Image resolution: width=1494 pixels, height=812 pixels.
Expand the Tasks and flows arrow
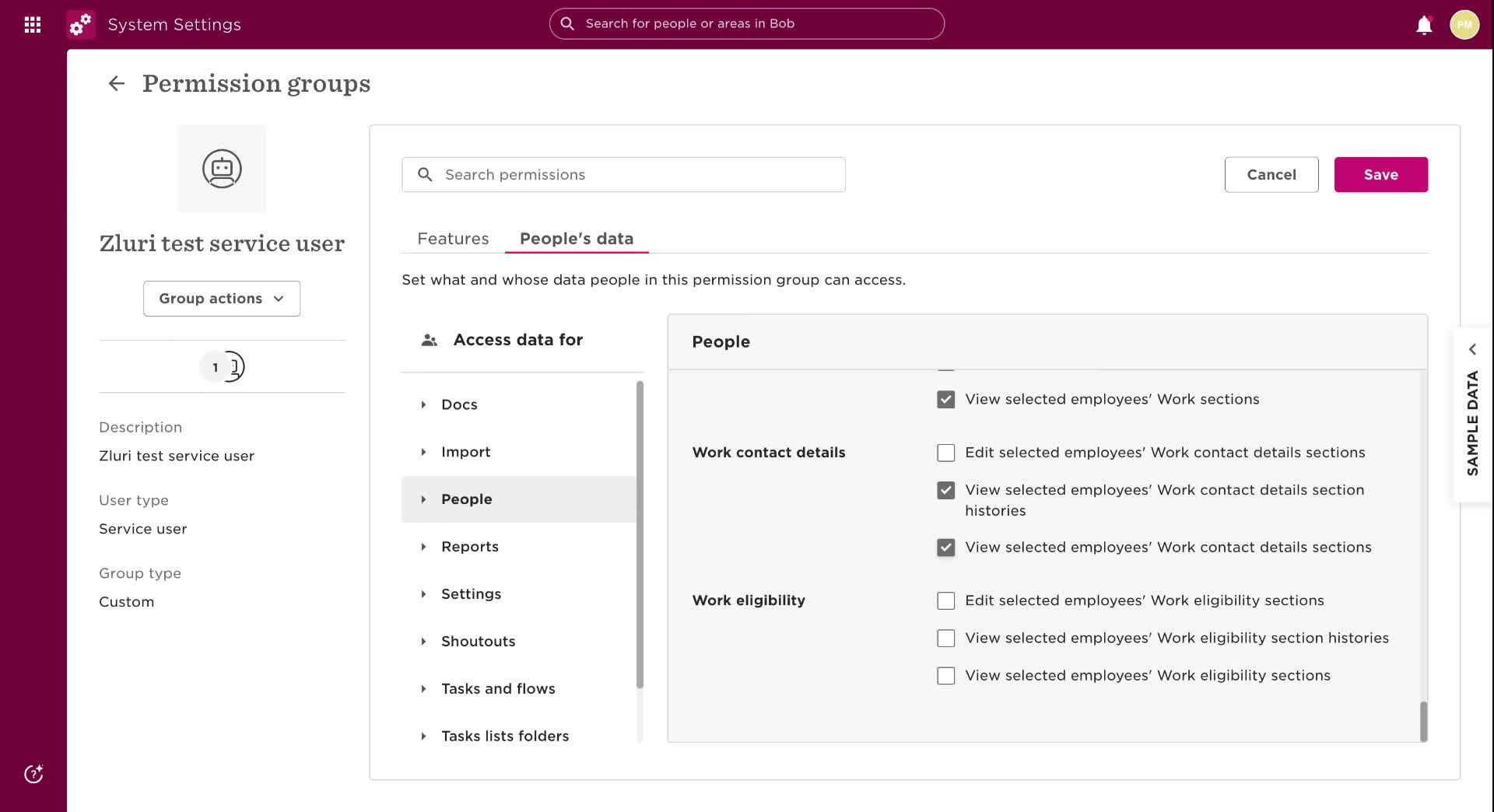pos(423,689)
